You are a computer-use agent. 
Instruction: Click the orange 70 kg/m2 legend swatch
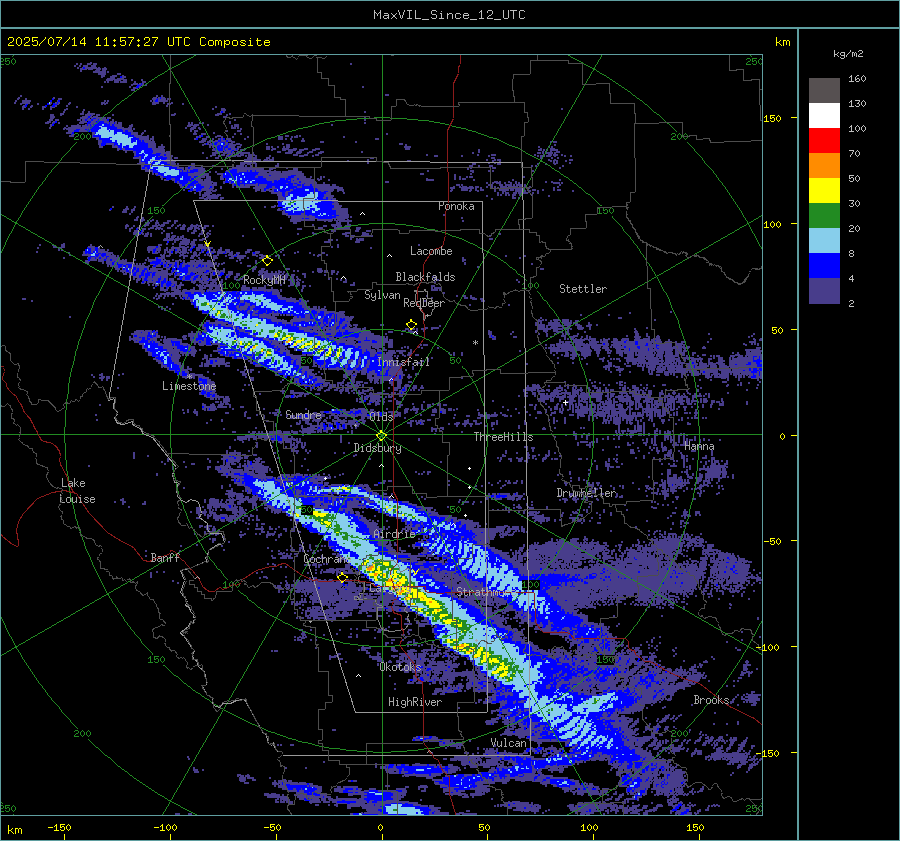pyautogui.click(x=824, y=165)
